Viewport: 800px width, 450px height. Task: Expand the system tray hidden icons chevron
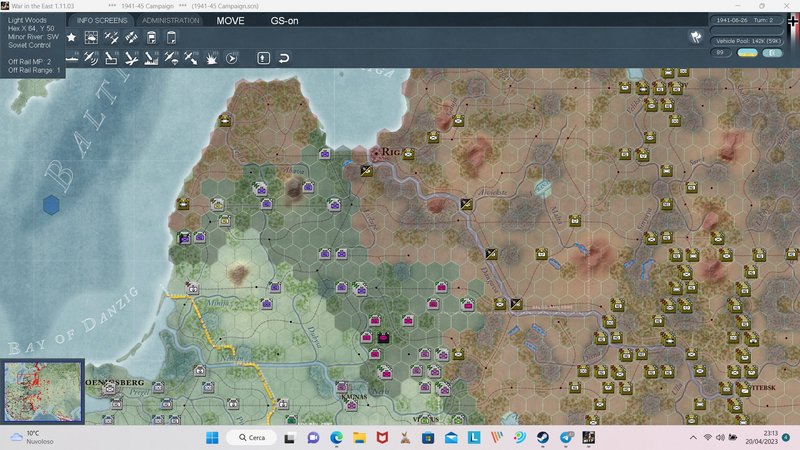point(693,438)
